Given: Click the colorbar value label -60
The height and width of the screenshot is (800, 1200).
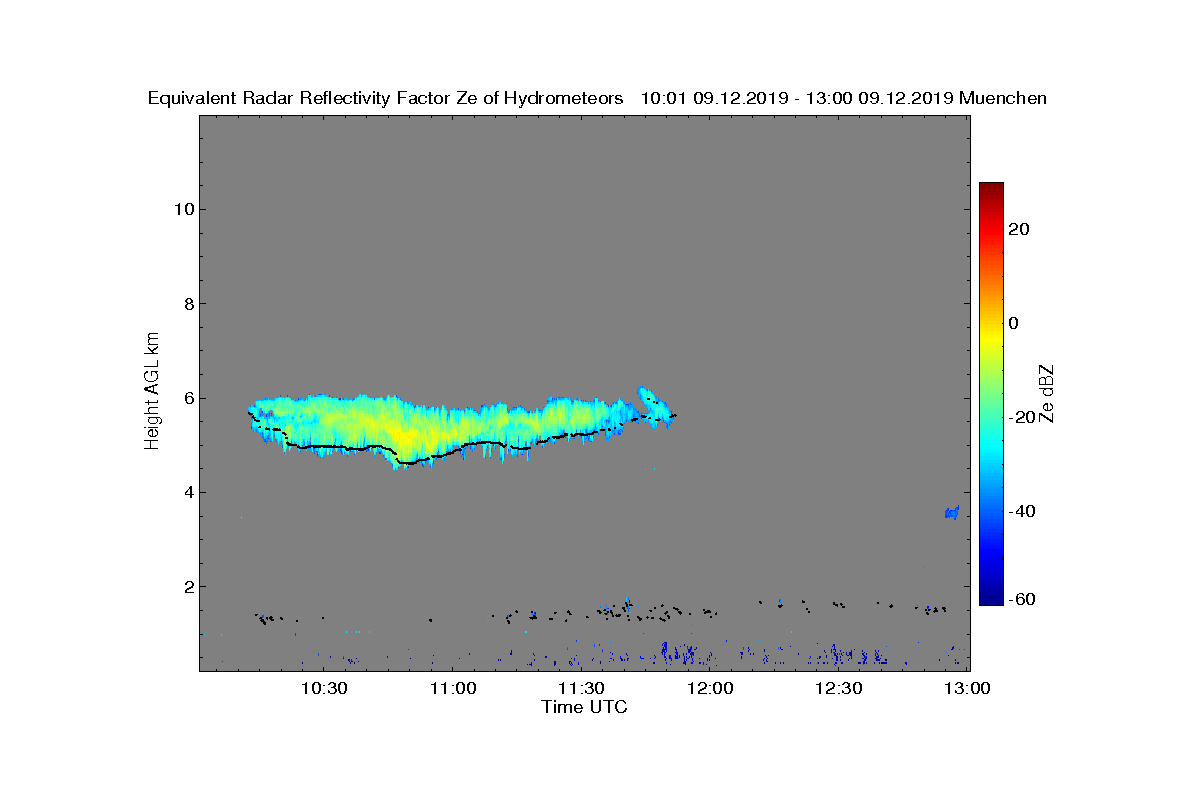Looking at the screenshot, I should (x=1022, y=599).
